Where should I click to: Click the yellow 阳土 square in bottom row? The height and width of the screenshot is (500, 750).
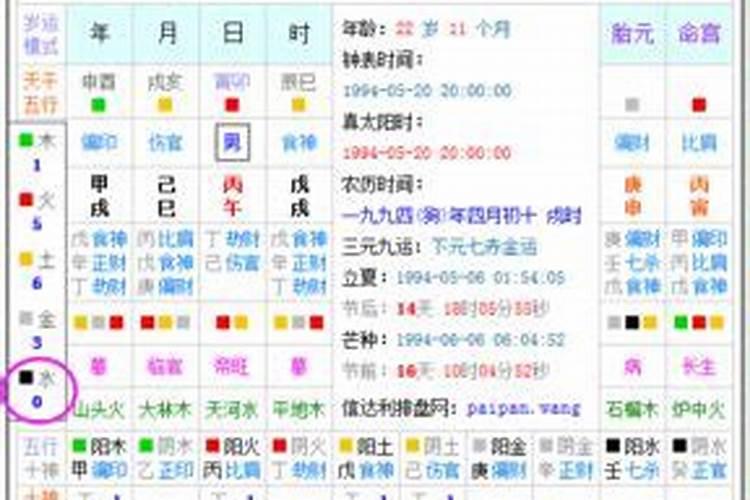[x=346, y=446]
